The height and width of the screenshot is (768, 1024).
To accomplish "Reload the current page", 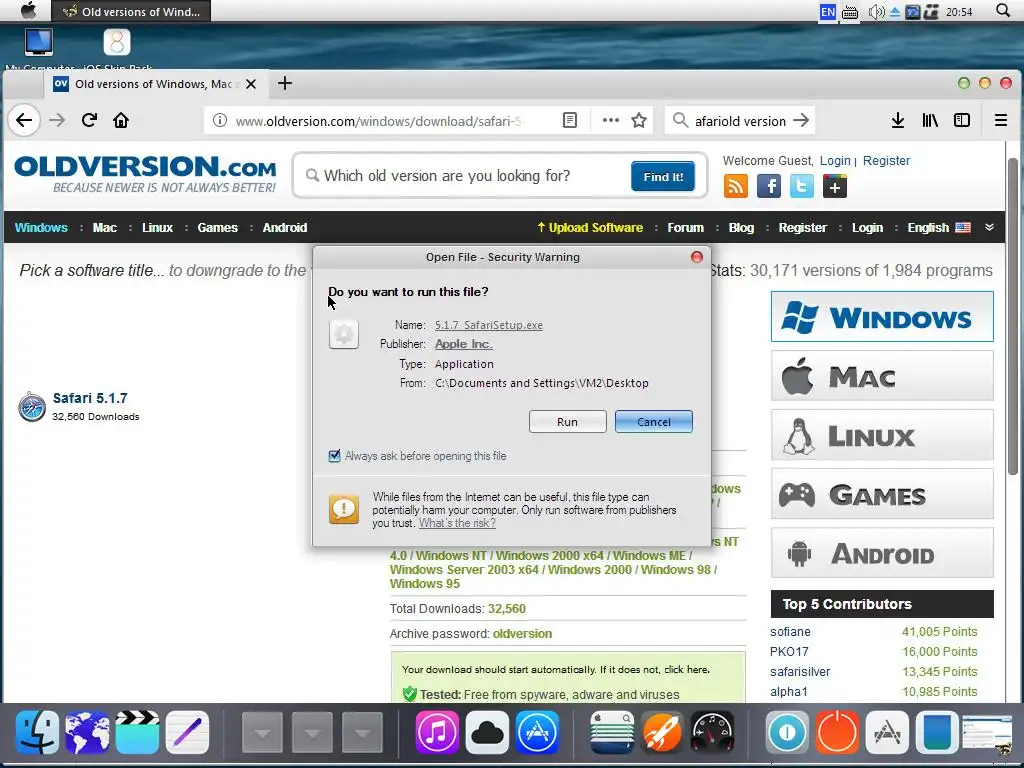I will (89, 120).
